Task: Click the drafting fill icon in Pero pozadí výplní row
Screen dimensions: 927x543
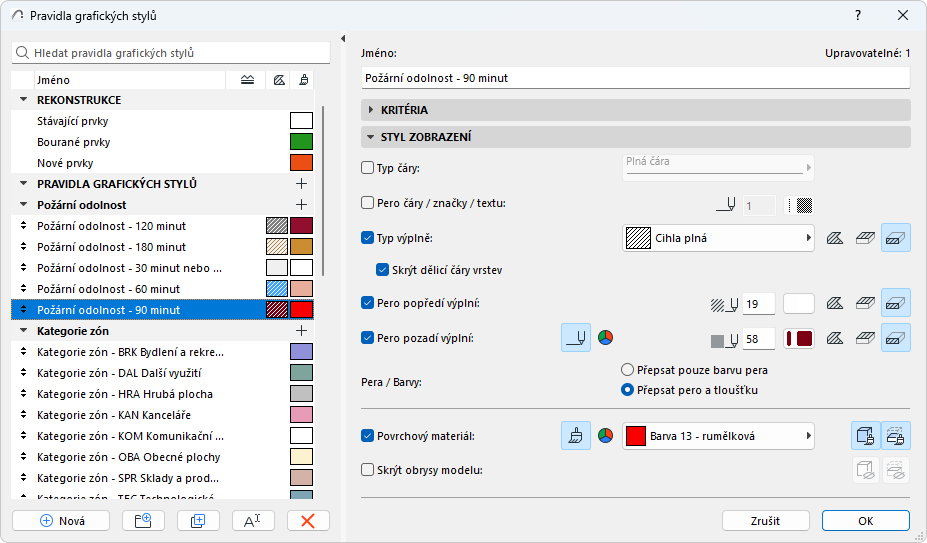Action: tap(866, 338)
